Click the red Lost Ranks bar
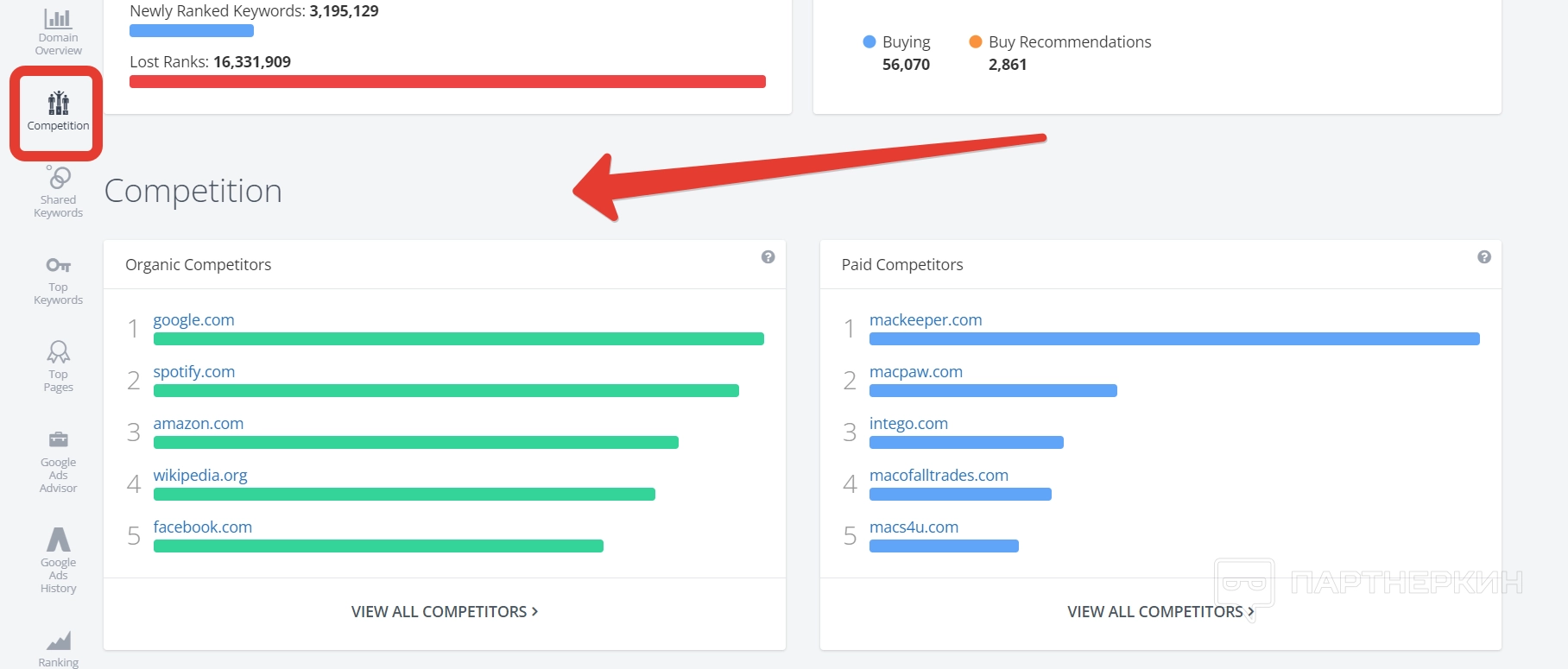Viewport: 1568px width, 669px height. coord(447,82)
